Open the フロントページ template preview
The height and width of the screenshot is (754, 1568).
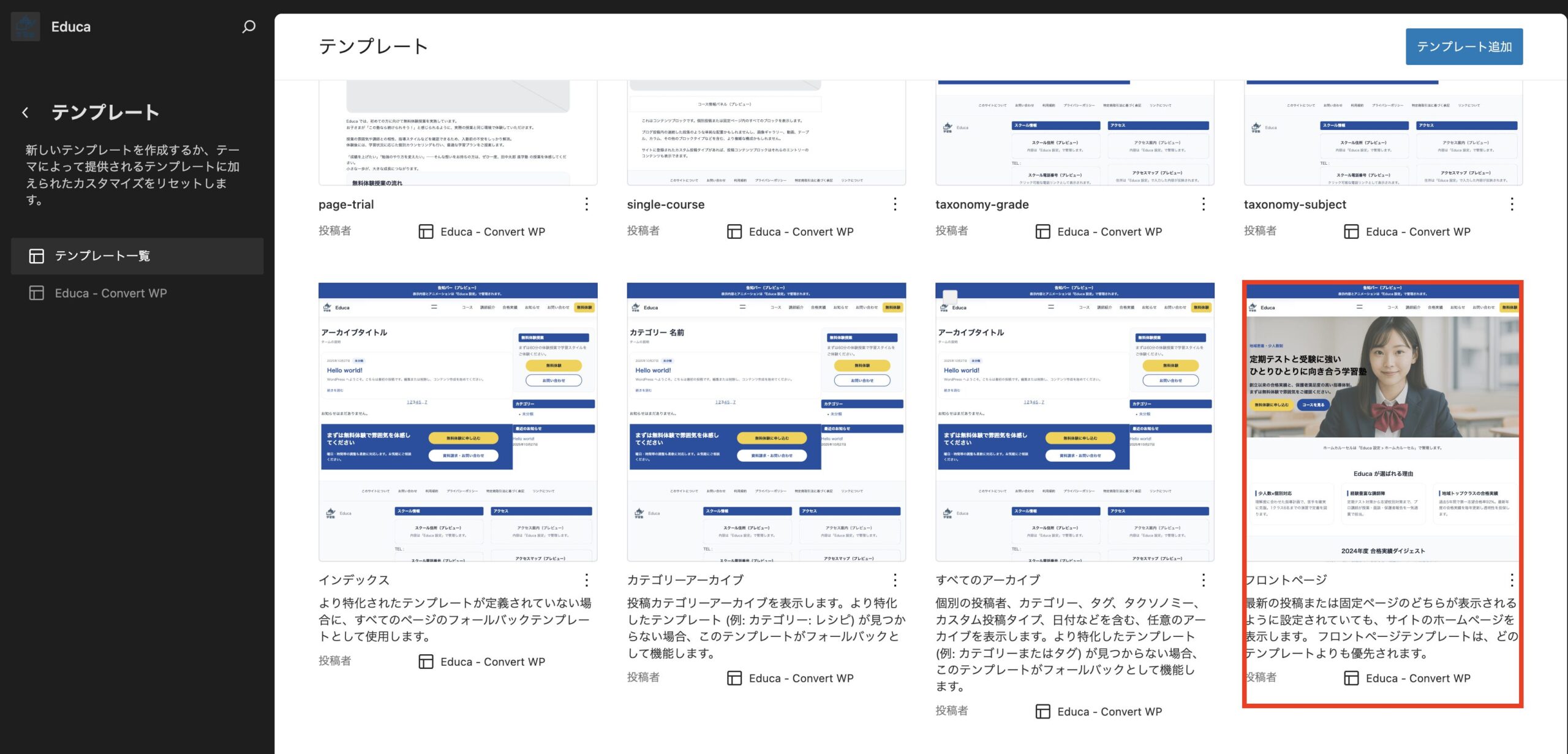[x=1383, y=421]
